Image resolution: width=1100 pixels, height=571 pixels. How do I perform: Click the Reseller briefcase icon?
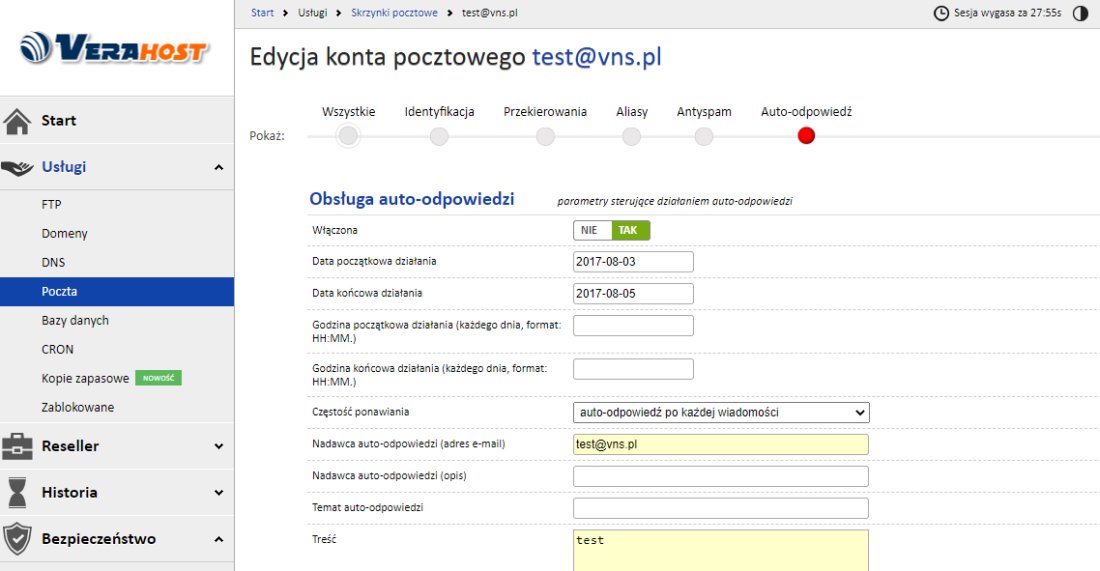pyautogui.click(x=17, y=446)
